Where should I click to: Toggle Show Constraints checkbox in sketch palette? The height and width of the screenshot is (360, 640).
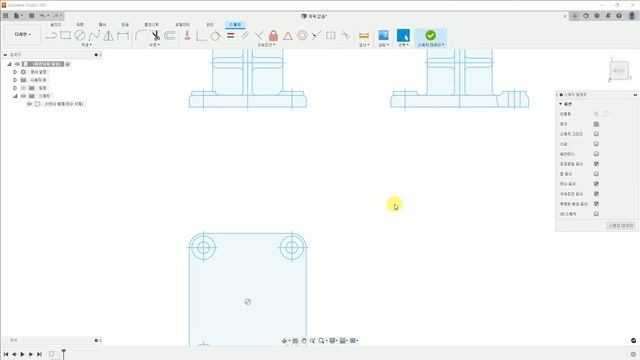(596, 194)
